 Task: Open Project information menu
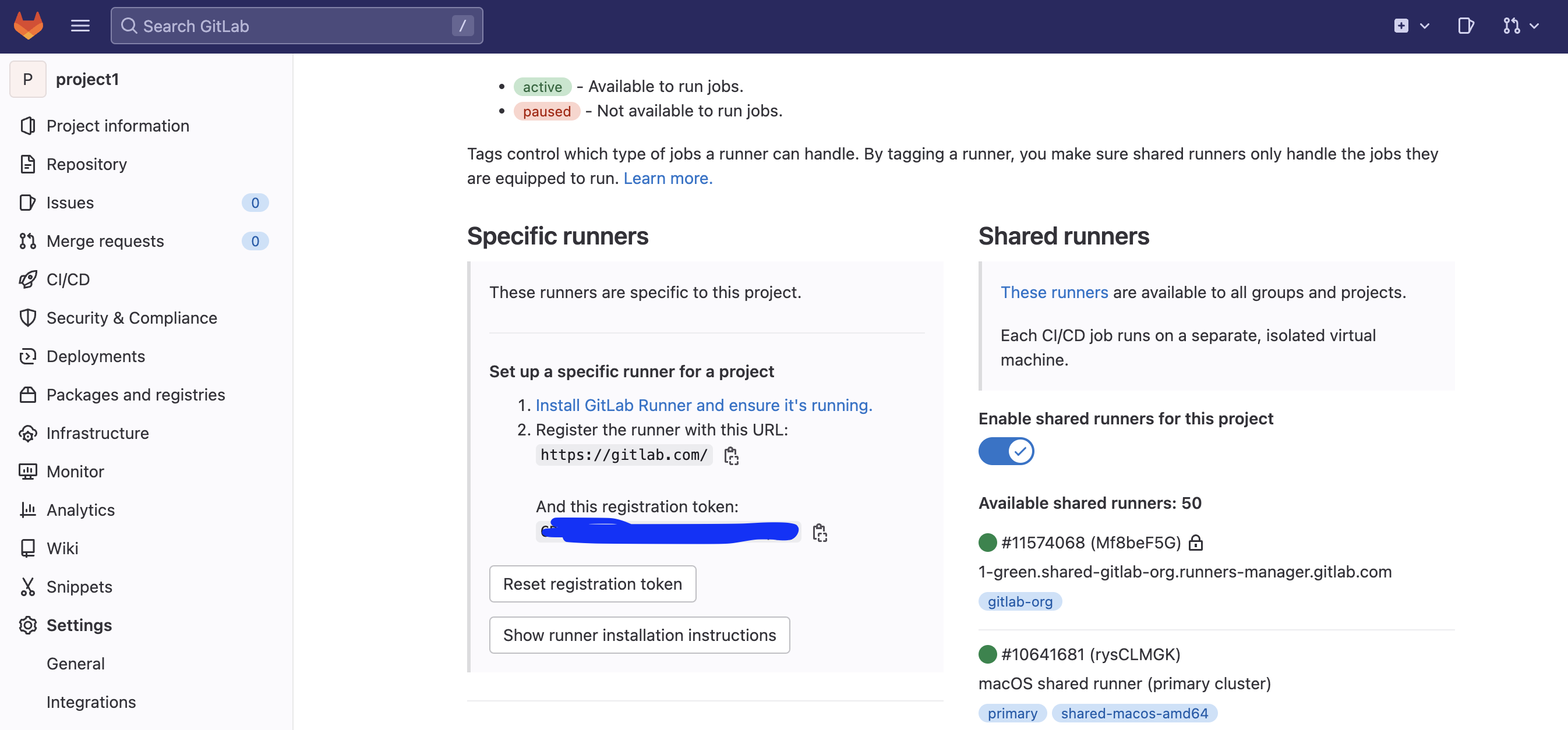(118, 126)
